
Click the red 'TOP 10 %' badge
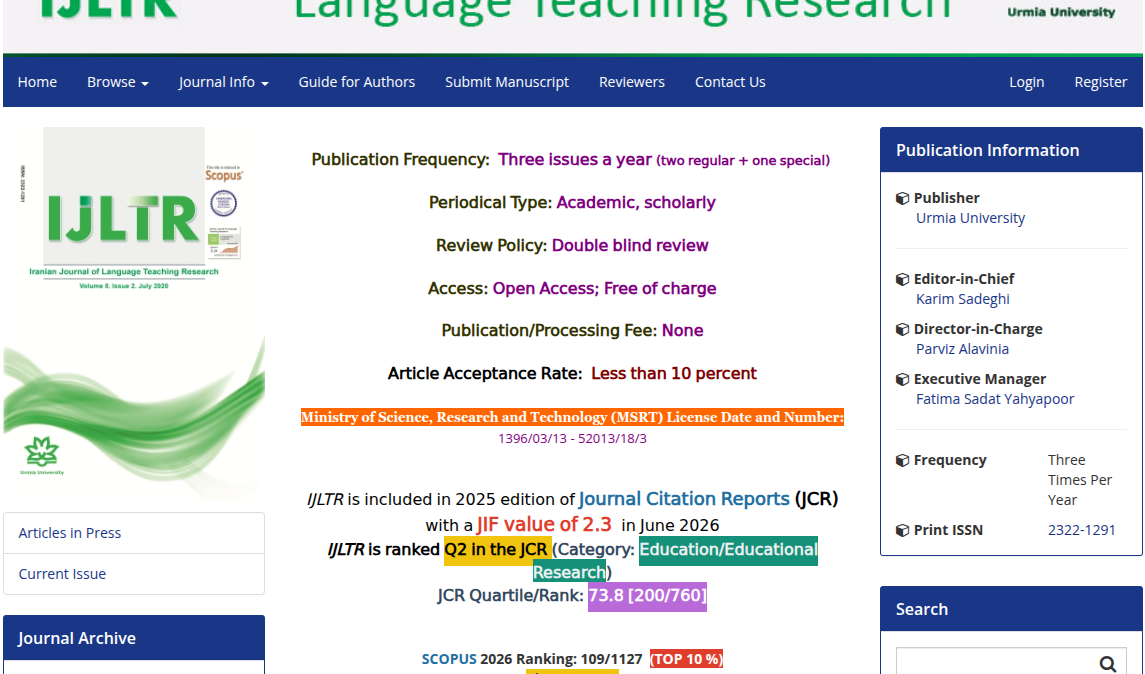tap(686, 659)
